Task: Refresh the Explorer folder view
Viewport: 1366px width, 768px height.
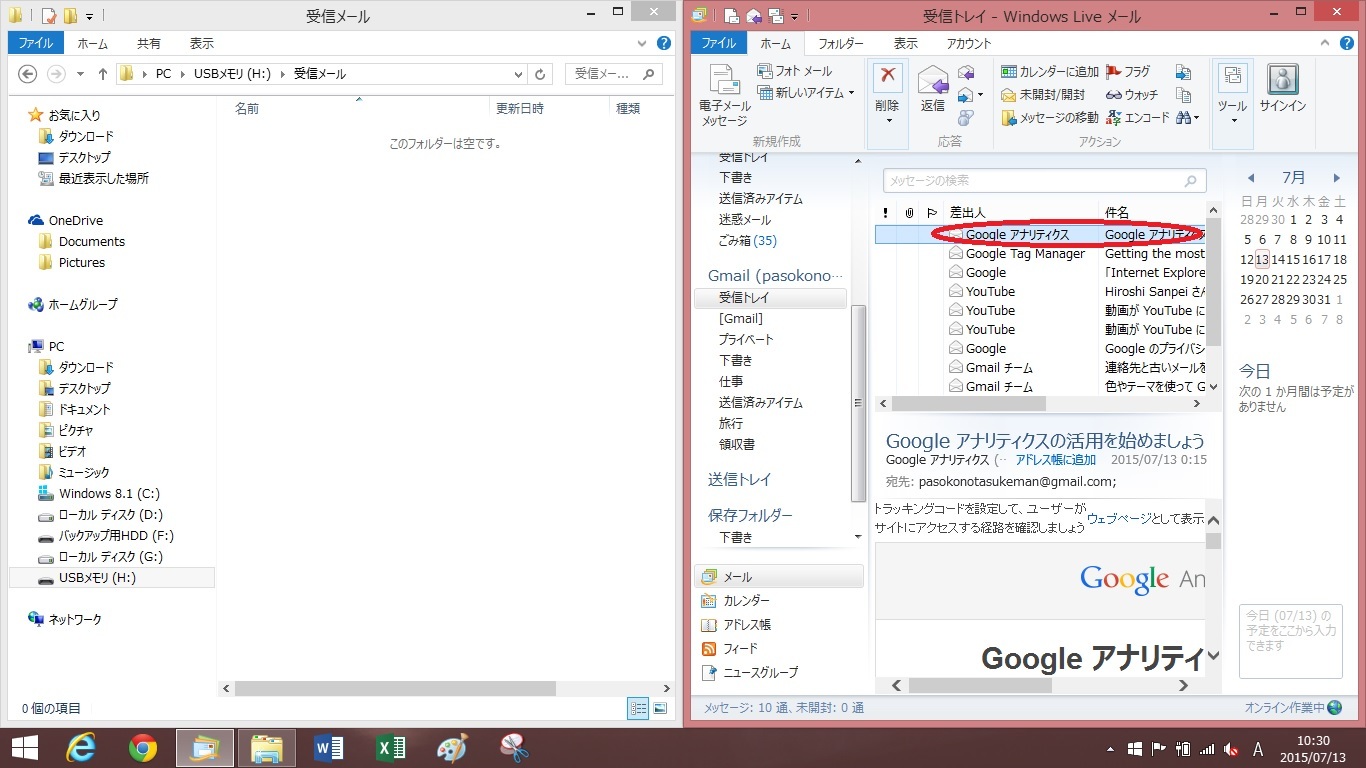Action: coord(541,74)
